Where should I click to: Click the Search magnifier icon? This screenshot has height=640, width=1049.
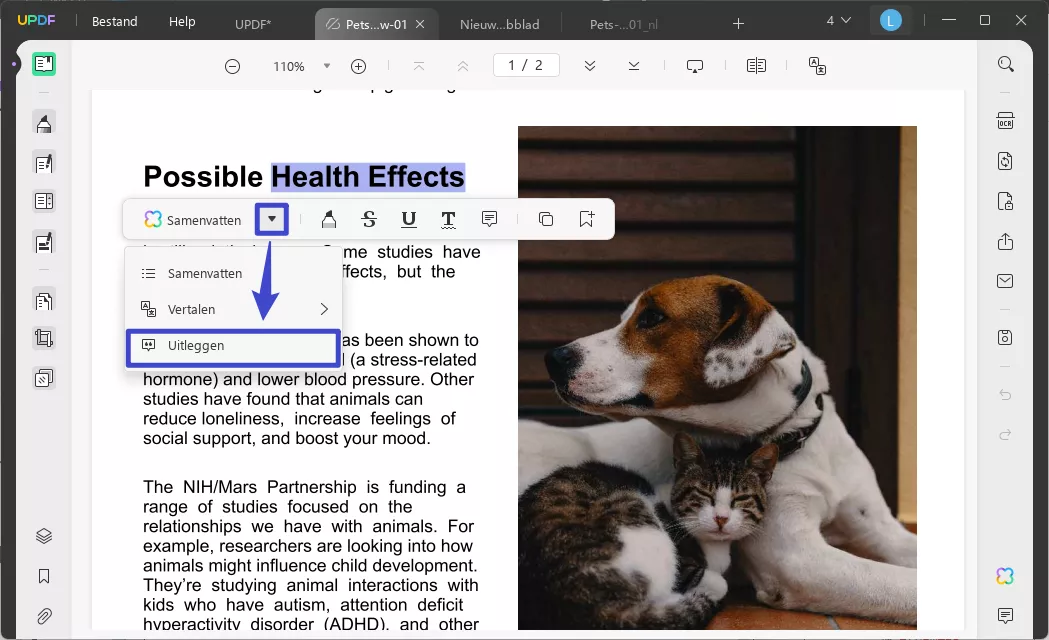(x=1006, y=64)
